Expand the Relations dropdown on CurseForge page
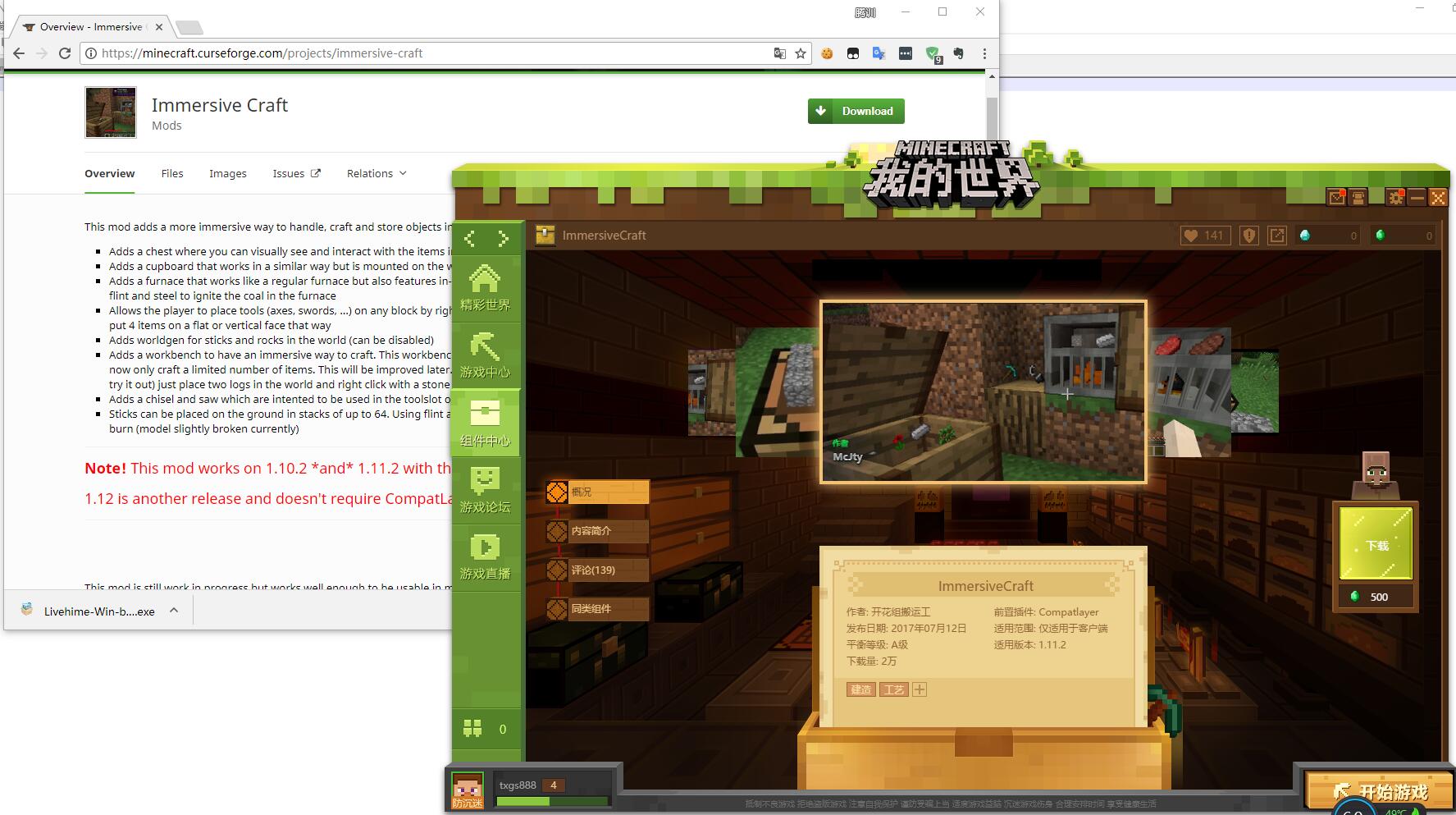Viewport: 1456px width, 815px height. (377, 173)
